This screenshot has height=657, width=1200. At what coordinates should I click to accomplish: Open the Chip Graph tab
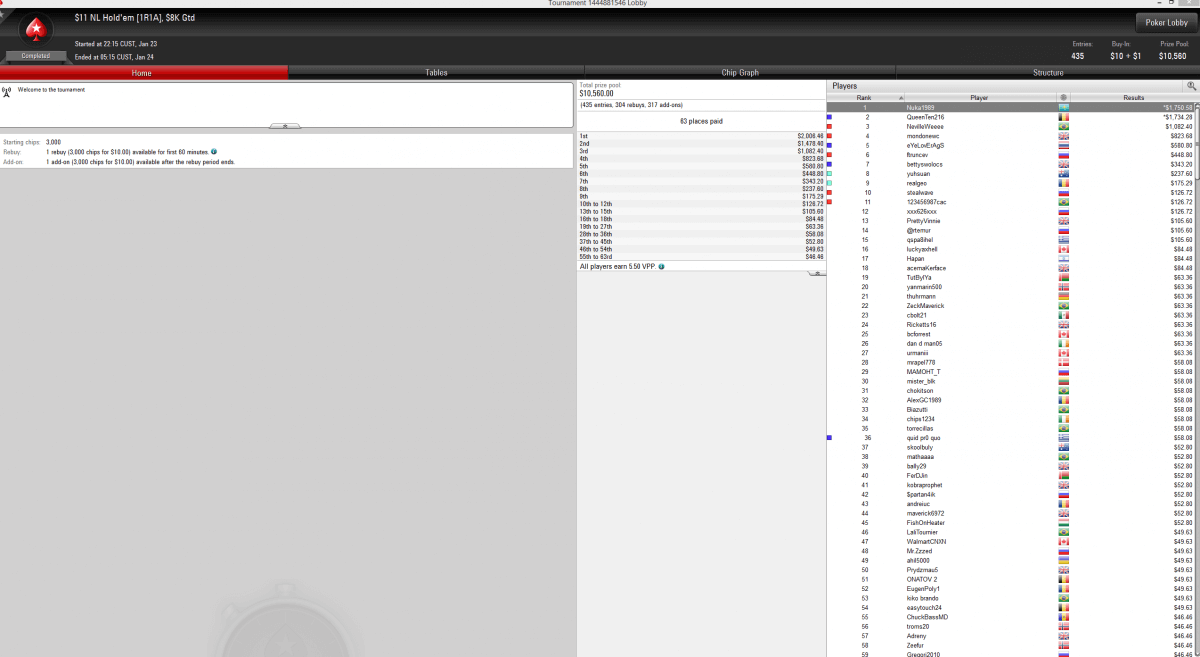click(740, 73)
